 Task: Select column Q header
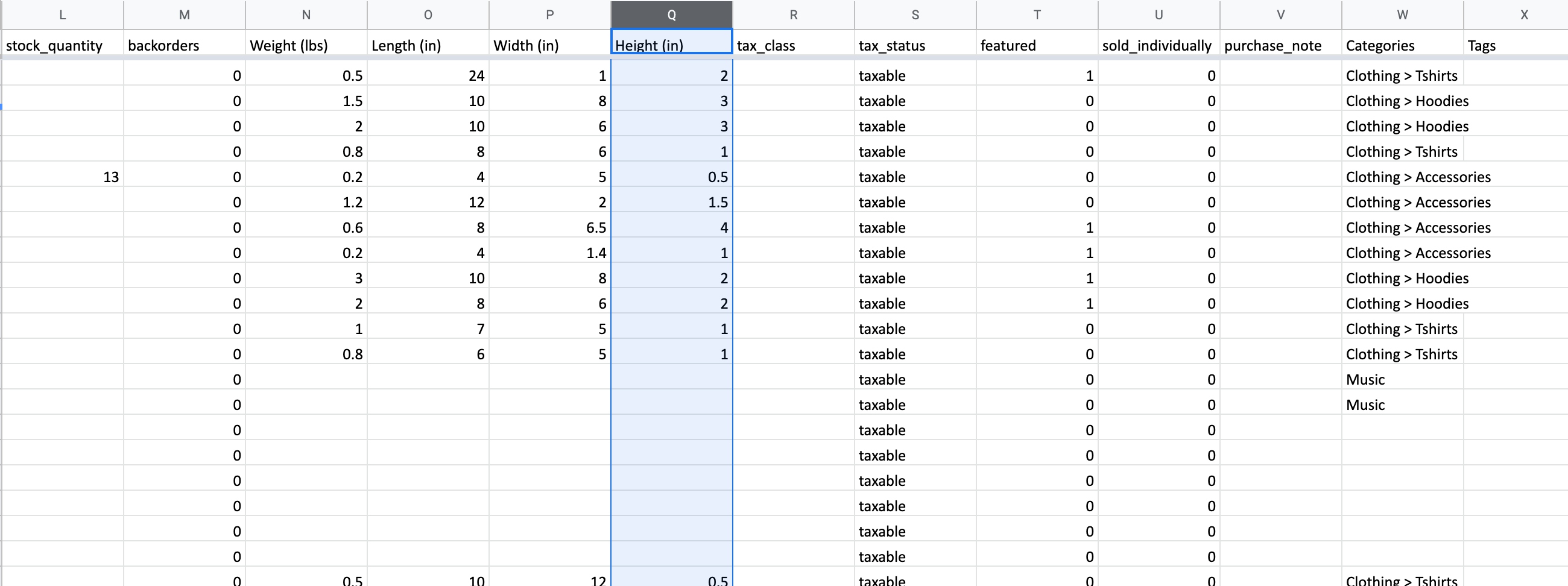(x=671, y=15)
